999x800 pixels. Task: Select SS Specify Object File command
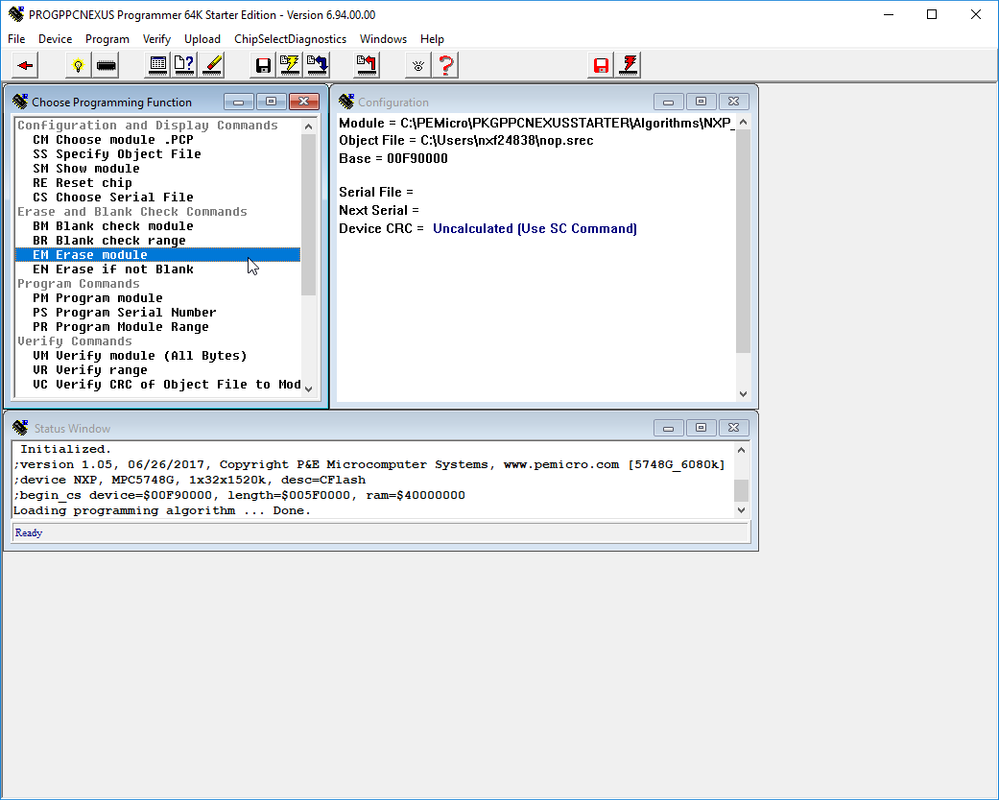coord(157,154)
